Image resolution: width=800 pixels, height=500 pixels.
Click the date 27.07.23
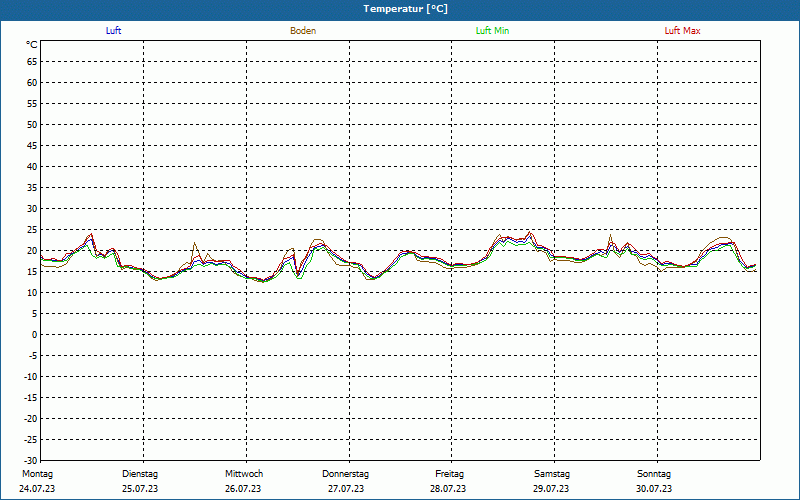pyautogui.click(x=346, y=489)
